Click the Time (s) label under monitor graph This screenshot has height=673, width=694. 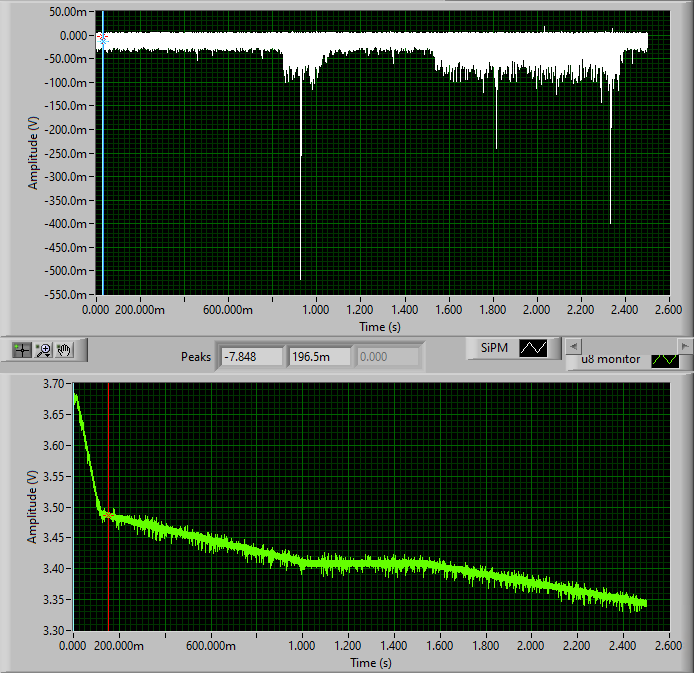371,662
